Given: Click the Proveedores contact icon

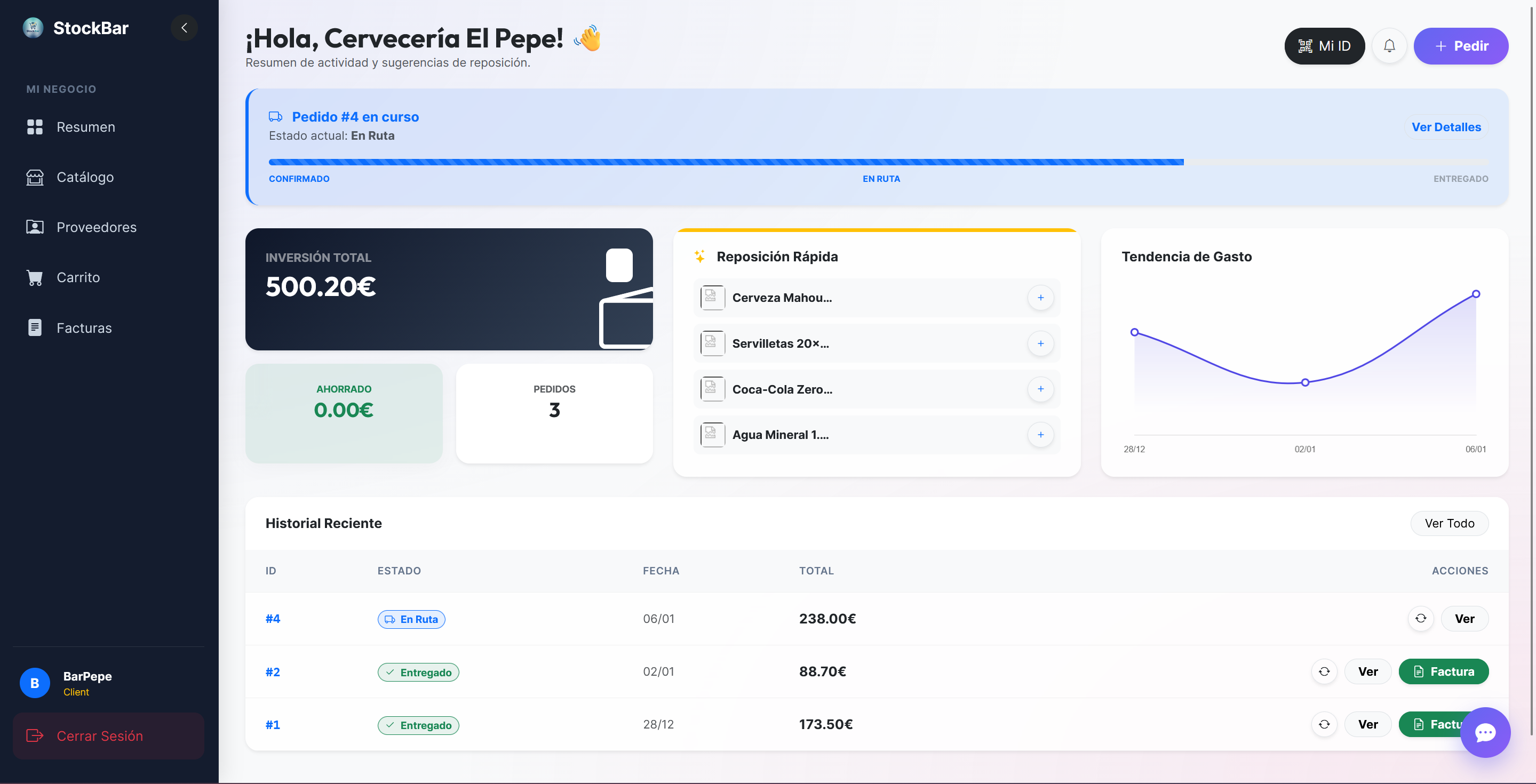Looking at the screenshot, I should 35,227.
